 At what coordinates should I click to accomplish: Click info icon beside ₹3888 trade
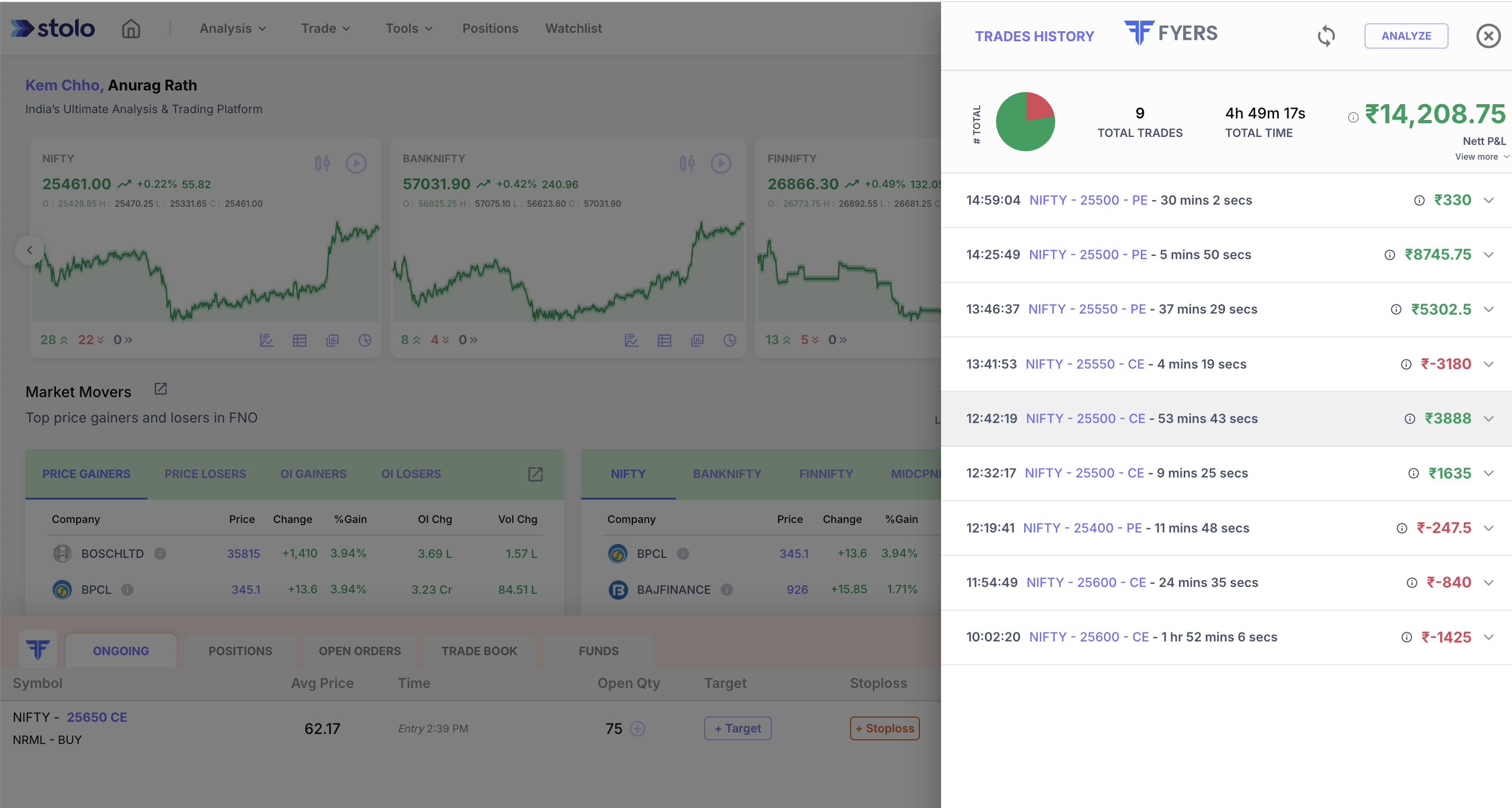click(x=1409, y=419)
